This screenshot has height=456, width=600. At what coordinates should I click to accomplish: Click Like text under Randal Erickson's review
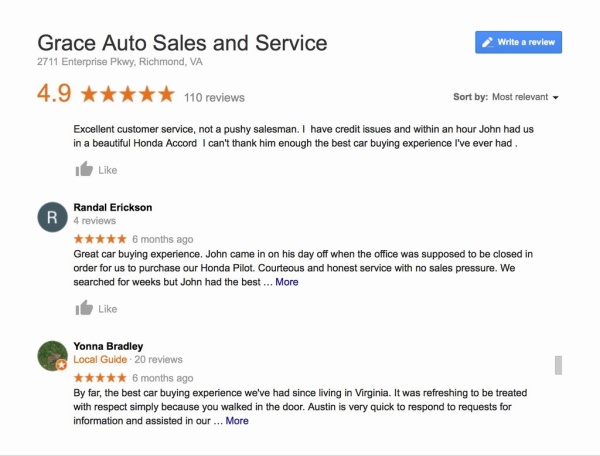pos(108,309)
